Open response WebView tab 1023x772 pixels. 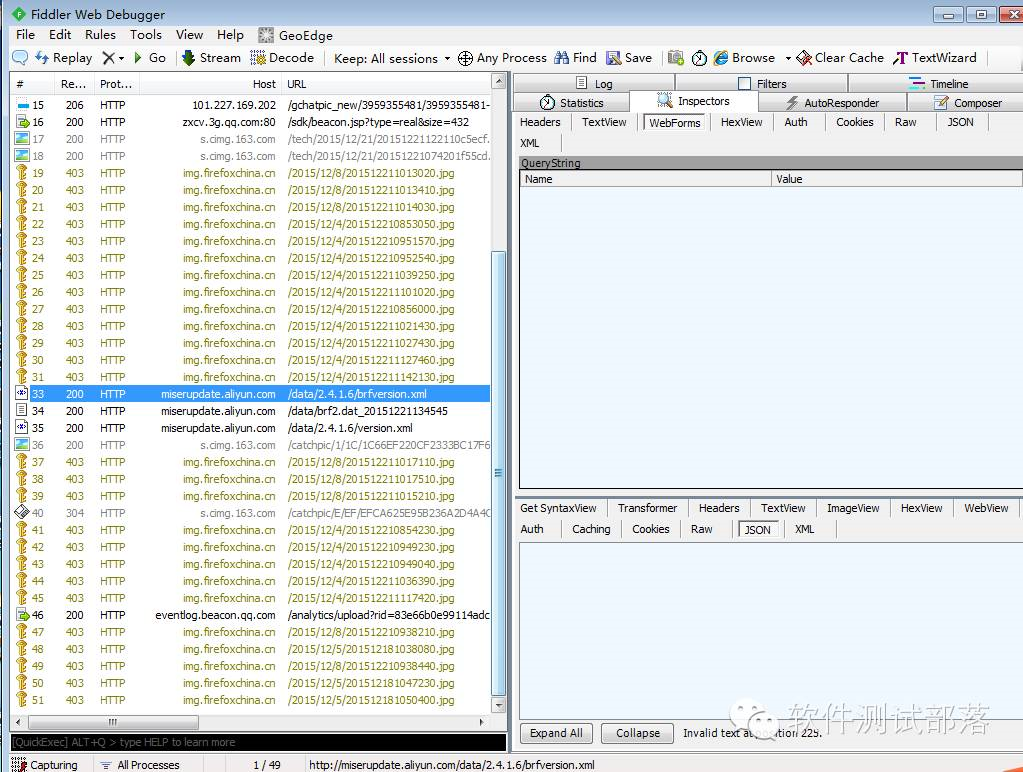tap(986, 508)
